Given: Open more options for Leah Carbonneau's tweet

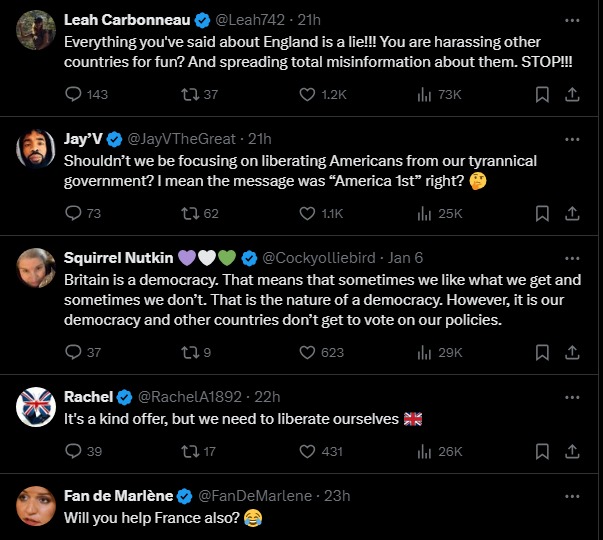Looking at the screenshot, I should [x=572, y=19].
